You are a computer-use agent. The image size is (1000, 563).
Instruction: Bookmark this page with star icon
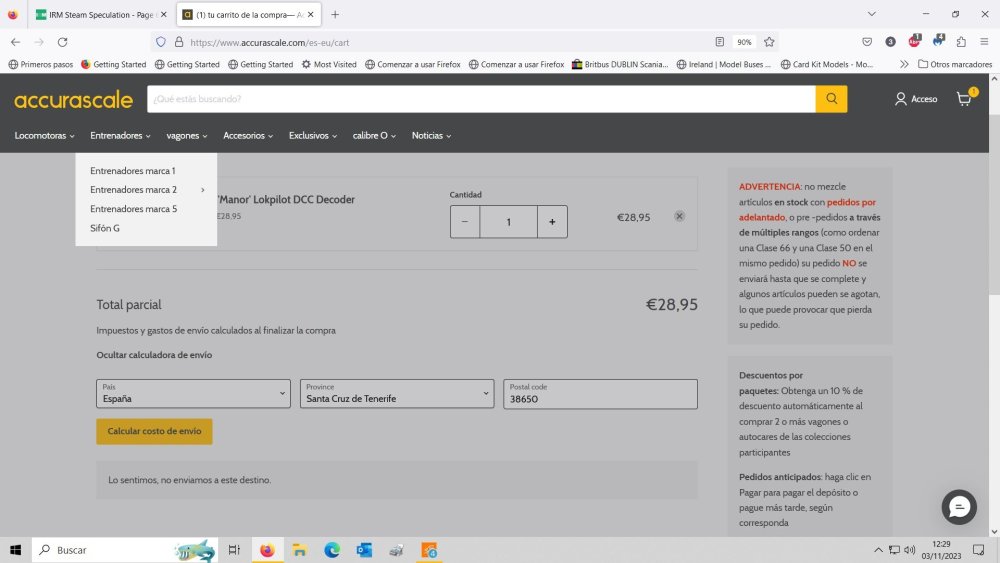coord(769,42)
